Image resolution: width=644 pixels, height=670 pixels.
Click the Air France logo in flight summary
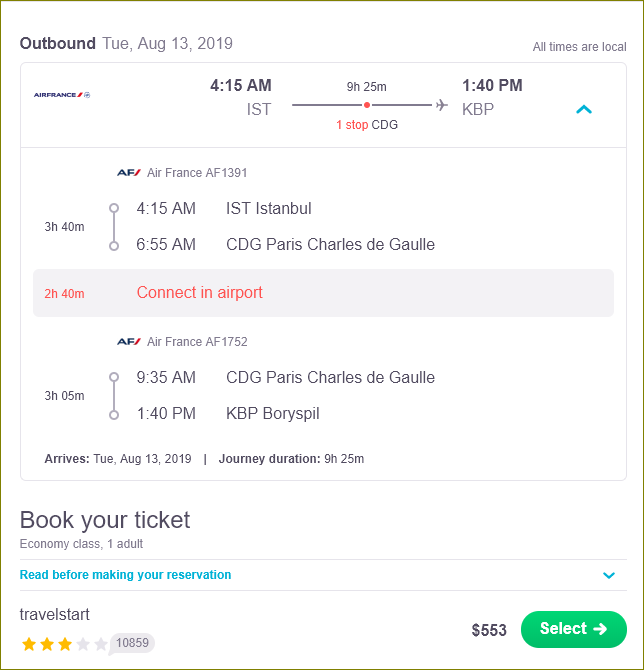click(62, 95)
